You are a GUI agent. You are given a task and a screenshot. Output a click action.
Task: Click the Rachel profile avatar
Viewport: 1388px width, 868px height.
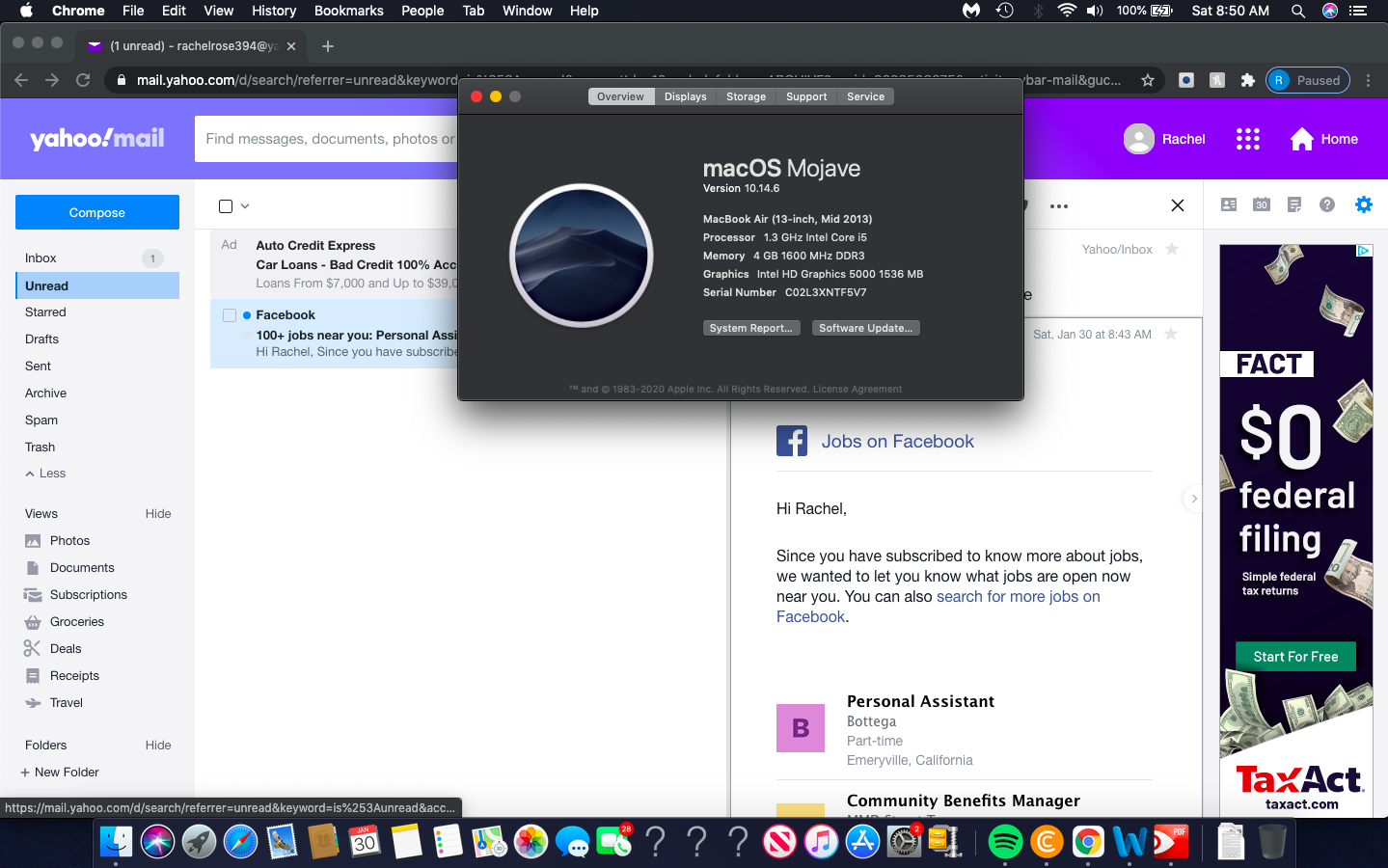(x=1139, y=139)
